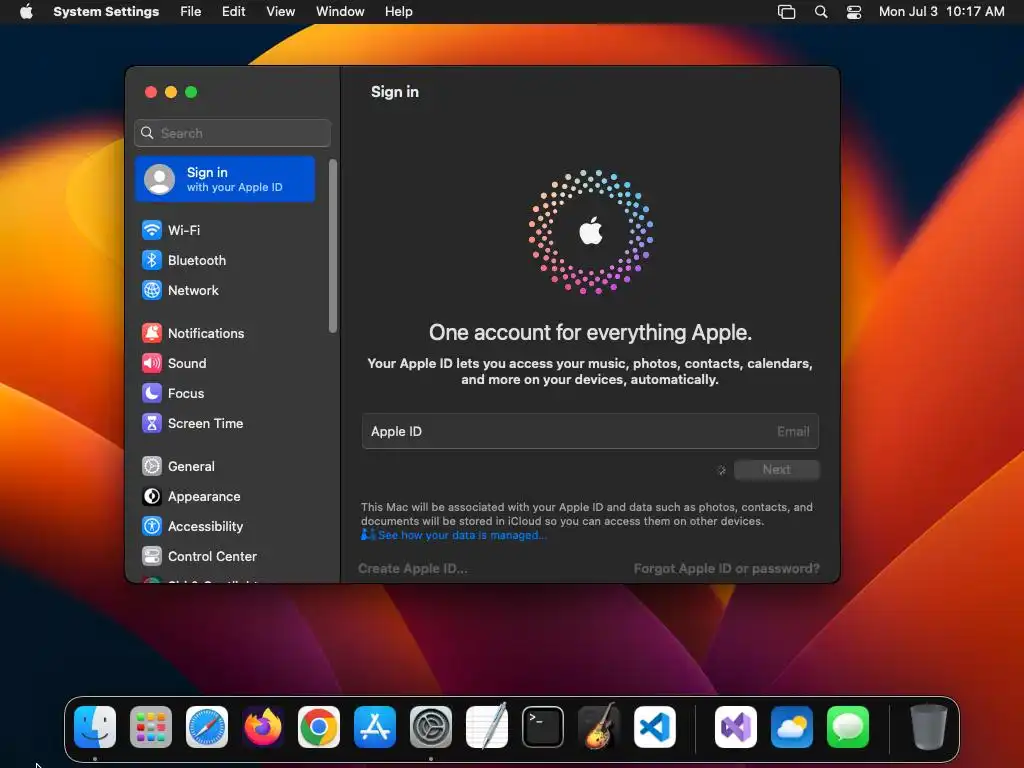Screen dimensions: 1024x768
Task: Click the Control Center label text
Action: click(212, 556)
